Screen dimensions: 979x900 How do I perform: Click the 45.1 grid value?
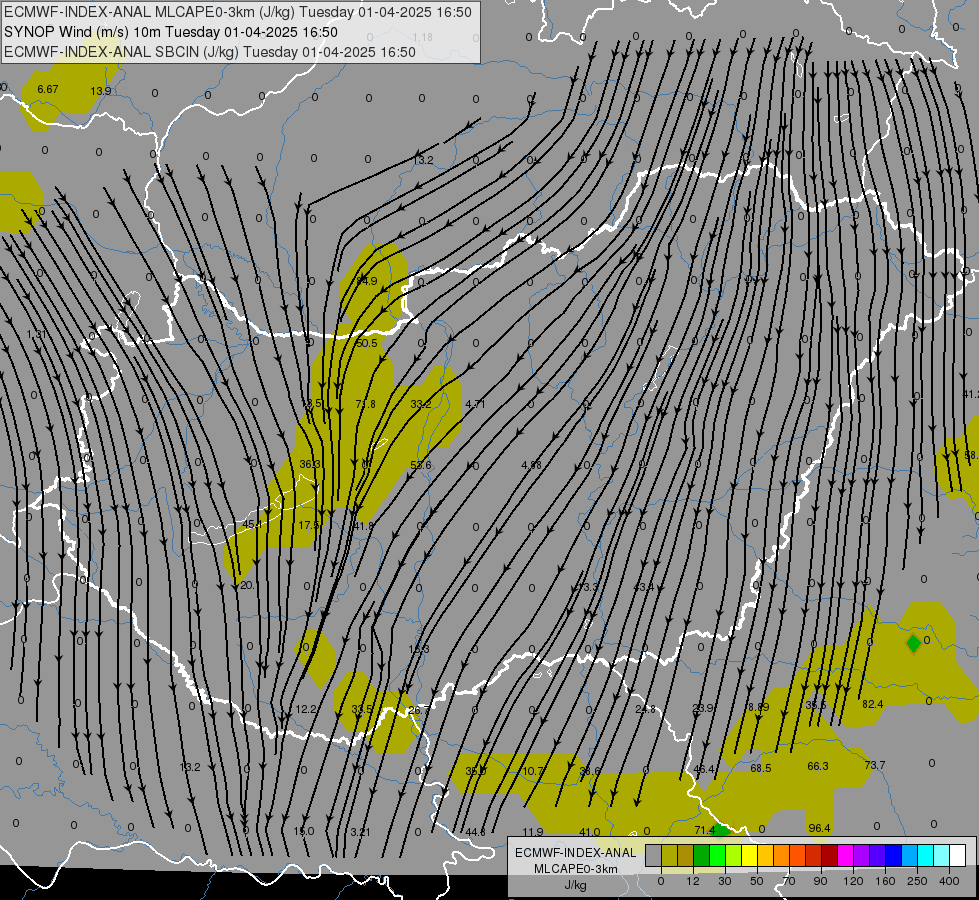pos(252,525)
